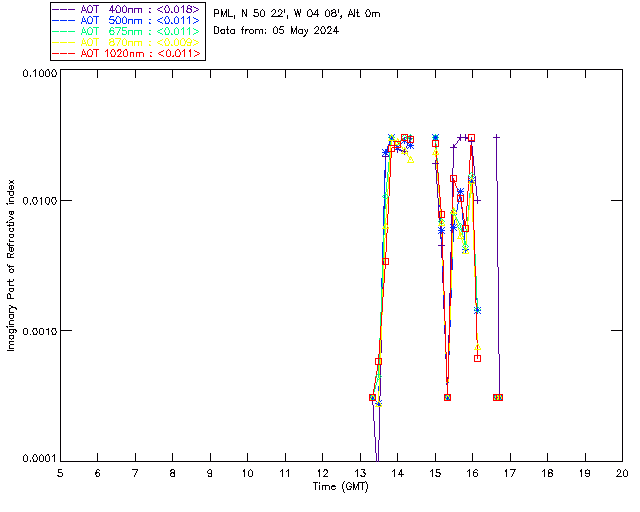Click the y-axis label 0.0001

(39, 459)
